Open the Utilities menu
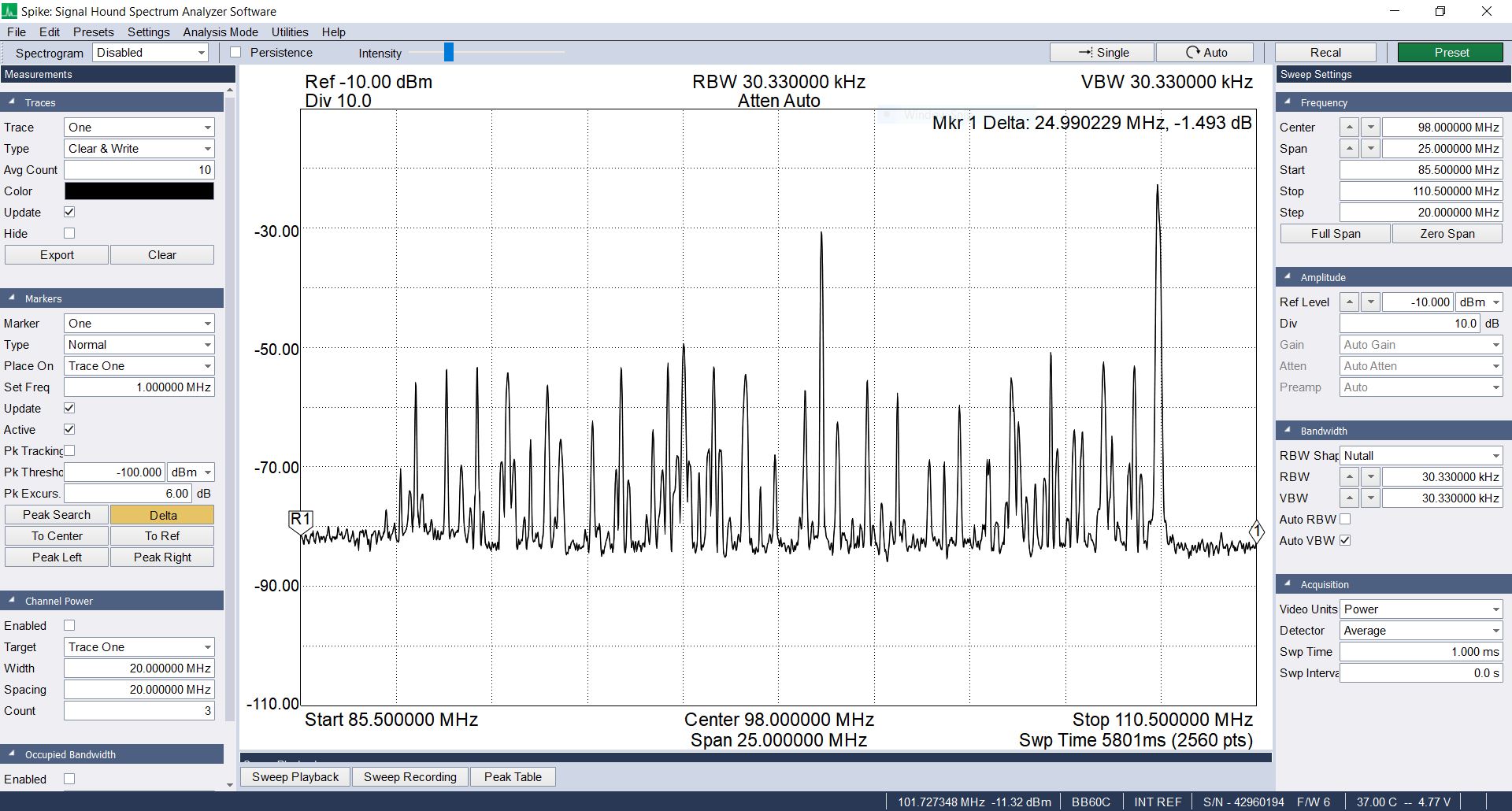 290,32
